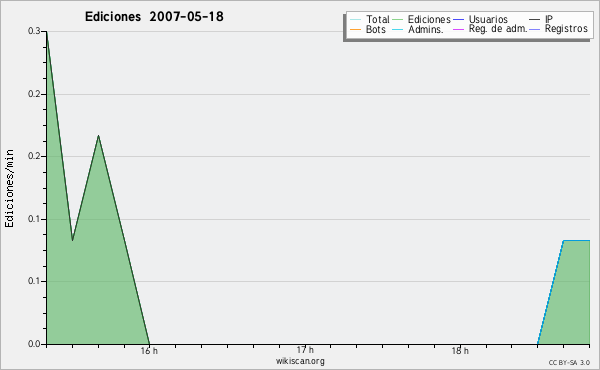Image resolution: width=600 pixels, height=370 pixels.
Task: Click the black IP line swatch
Action: [535, 20]
